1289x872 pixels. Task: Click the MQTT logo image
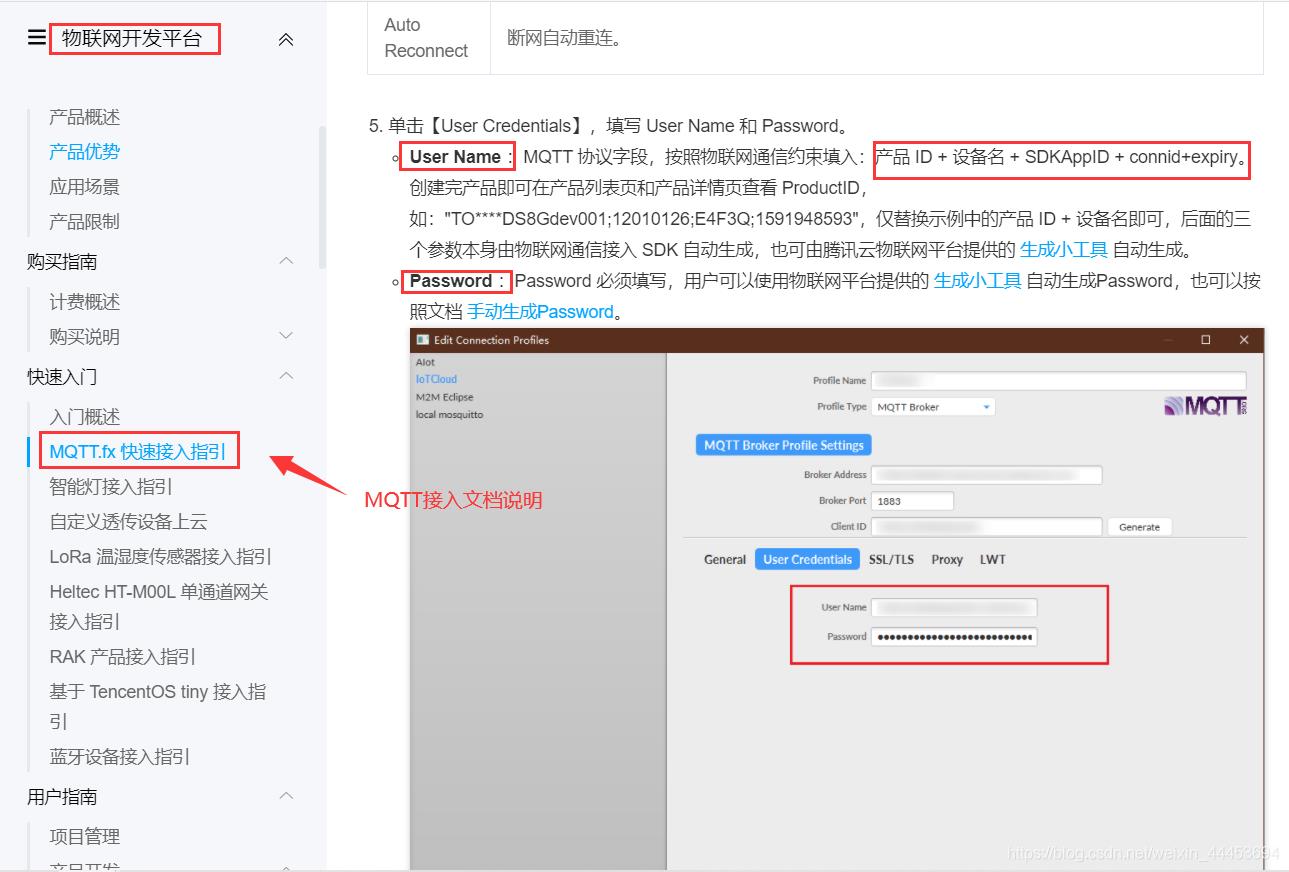1206,406
